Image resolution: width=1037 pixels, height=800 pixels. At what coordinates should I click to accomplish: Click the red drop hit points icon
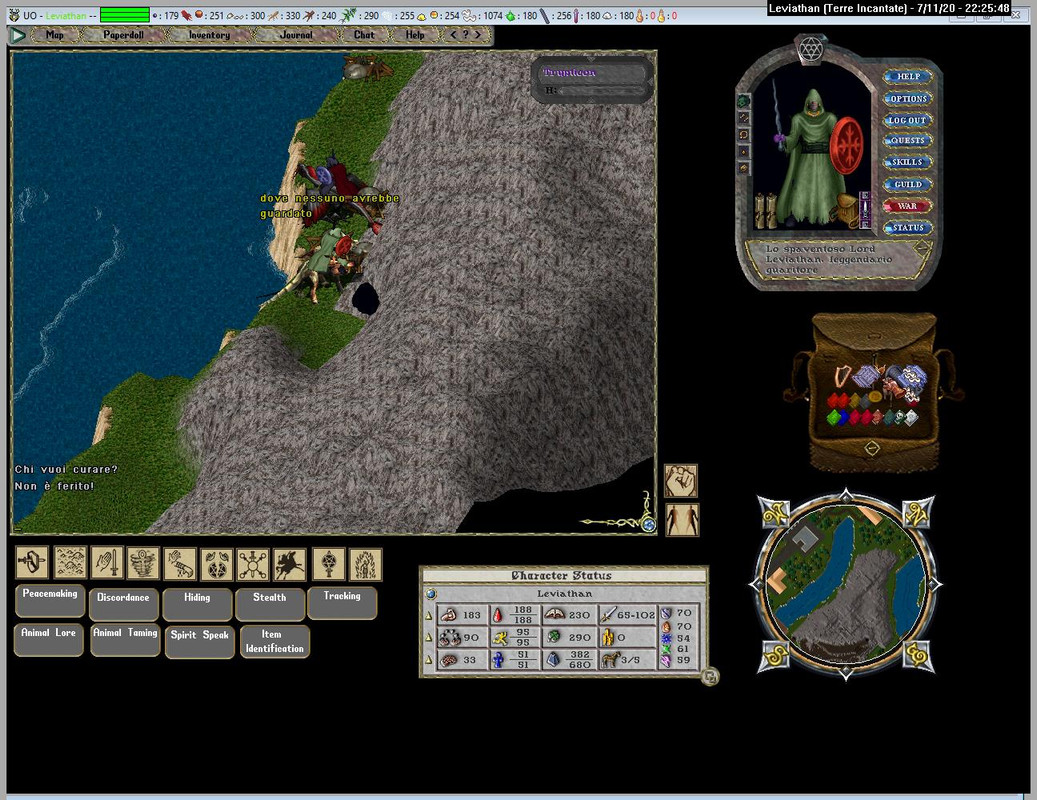point(497,615)
